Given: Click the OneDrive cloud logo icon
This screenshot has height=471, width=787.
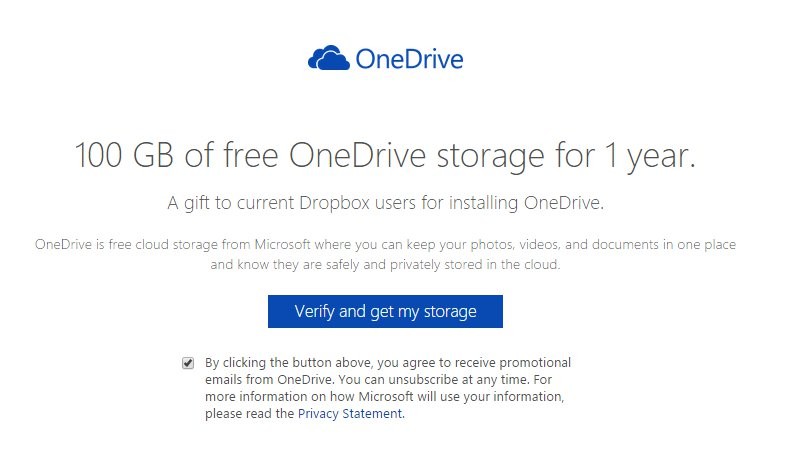Looking at the screenshot, I should tap(329, 59).
